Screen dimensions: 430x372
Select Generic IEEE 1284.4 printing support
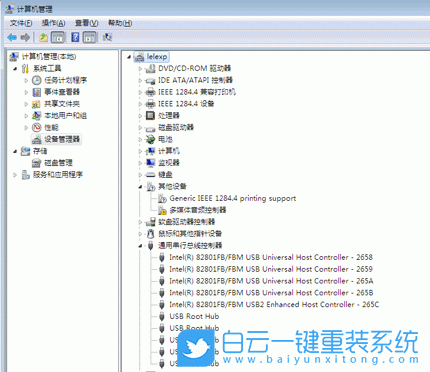[x=233, y=198]
